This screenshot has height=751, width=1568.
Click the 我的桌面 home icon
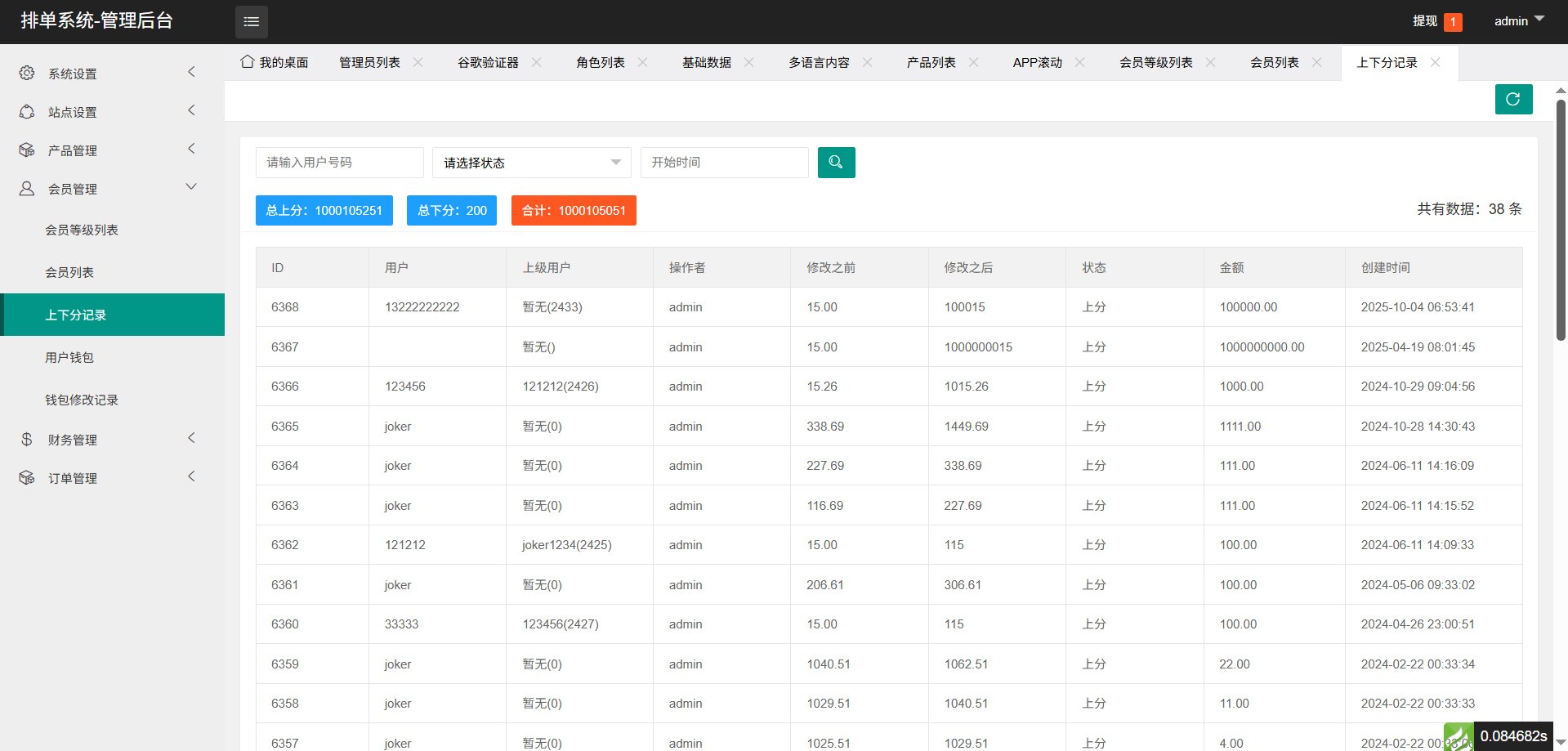pos(247,62)
